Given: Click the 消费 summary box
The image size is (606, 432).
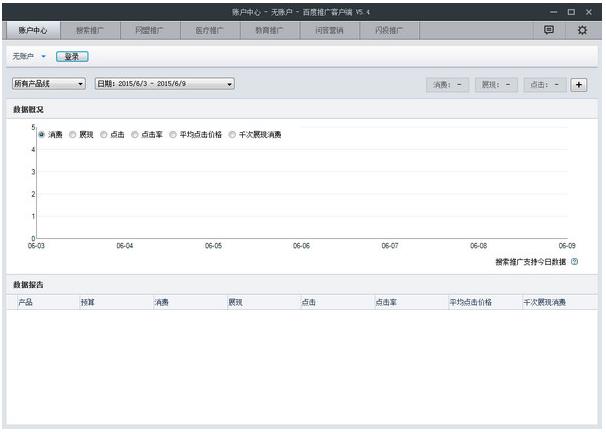Looking at the screenshot, I should click(x=448, y=85).
